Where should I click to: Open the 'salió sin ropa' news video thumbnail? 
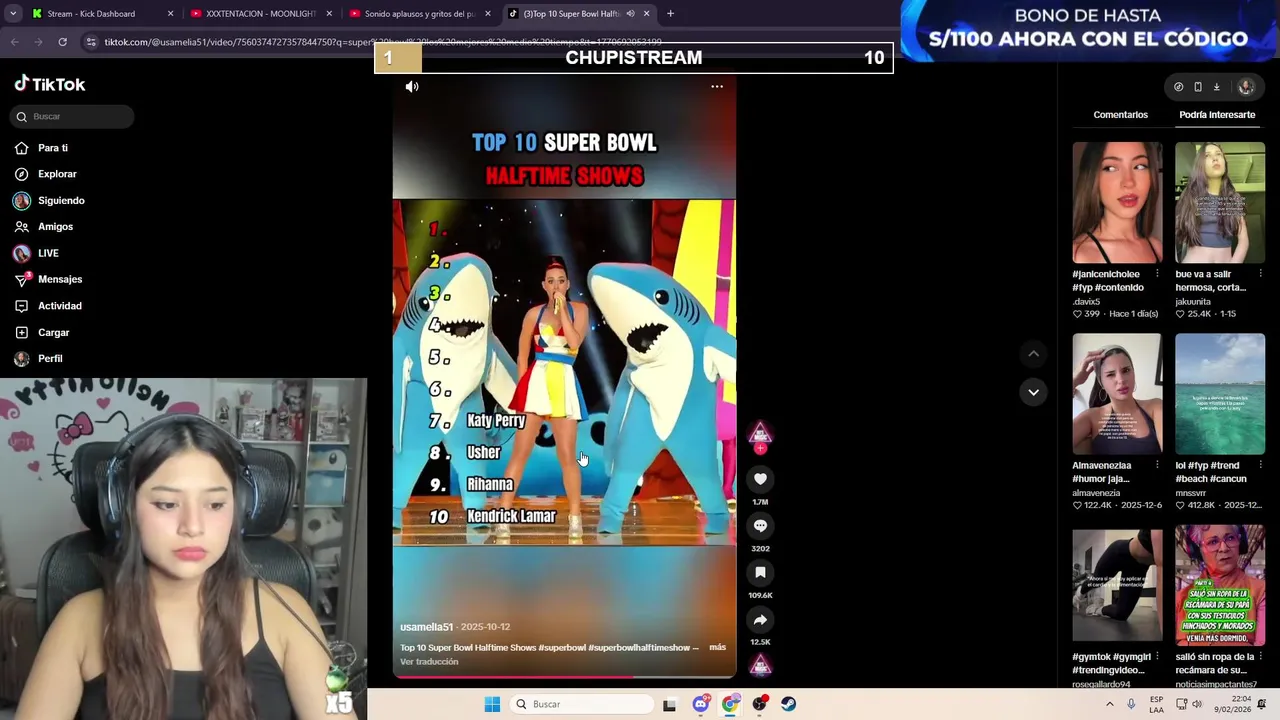tap(1220, 585)
